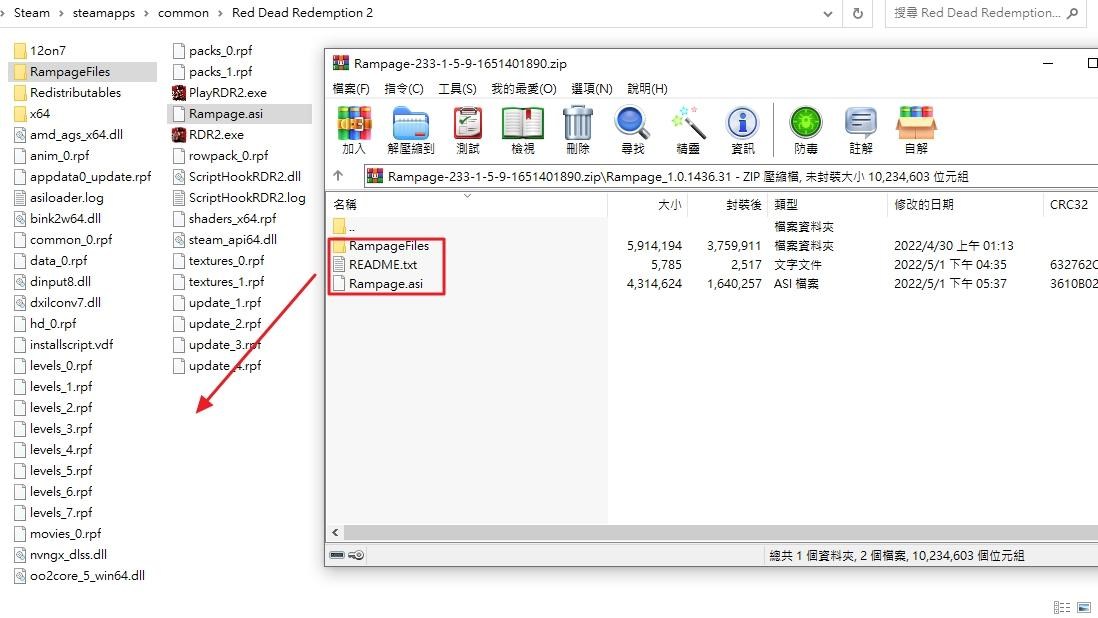Click the Info (資訊) toolbar icon

tap(742, 130)
